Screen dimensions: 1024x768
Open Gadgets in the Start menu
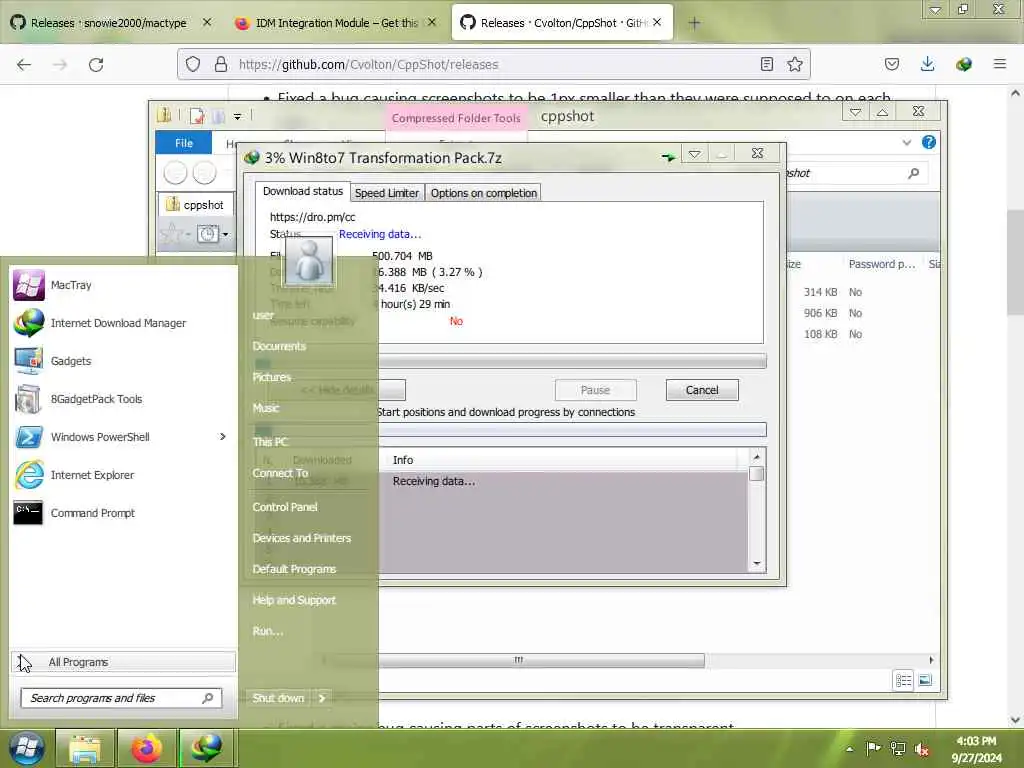tap(123, 361)
